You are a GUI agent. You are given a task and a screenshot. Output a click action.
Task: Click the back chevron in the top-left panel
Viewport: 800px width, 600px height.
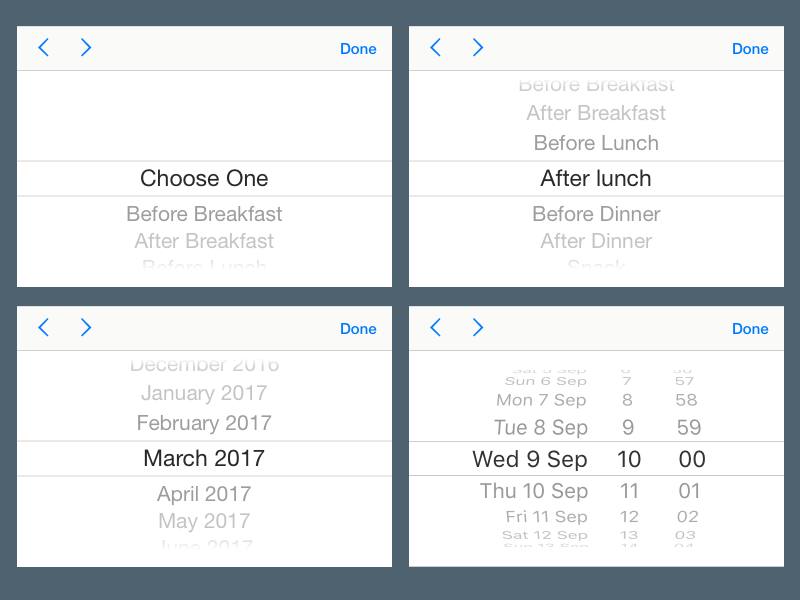click(x=43, y=47)
